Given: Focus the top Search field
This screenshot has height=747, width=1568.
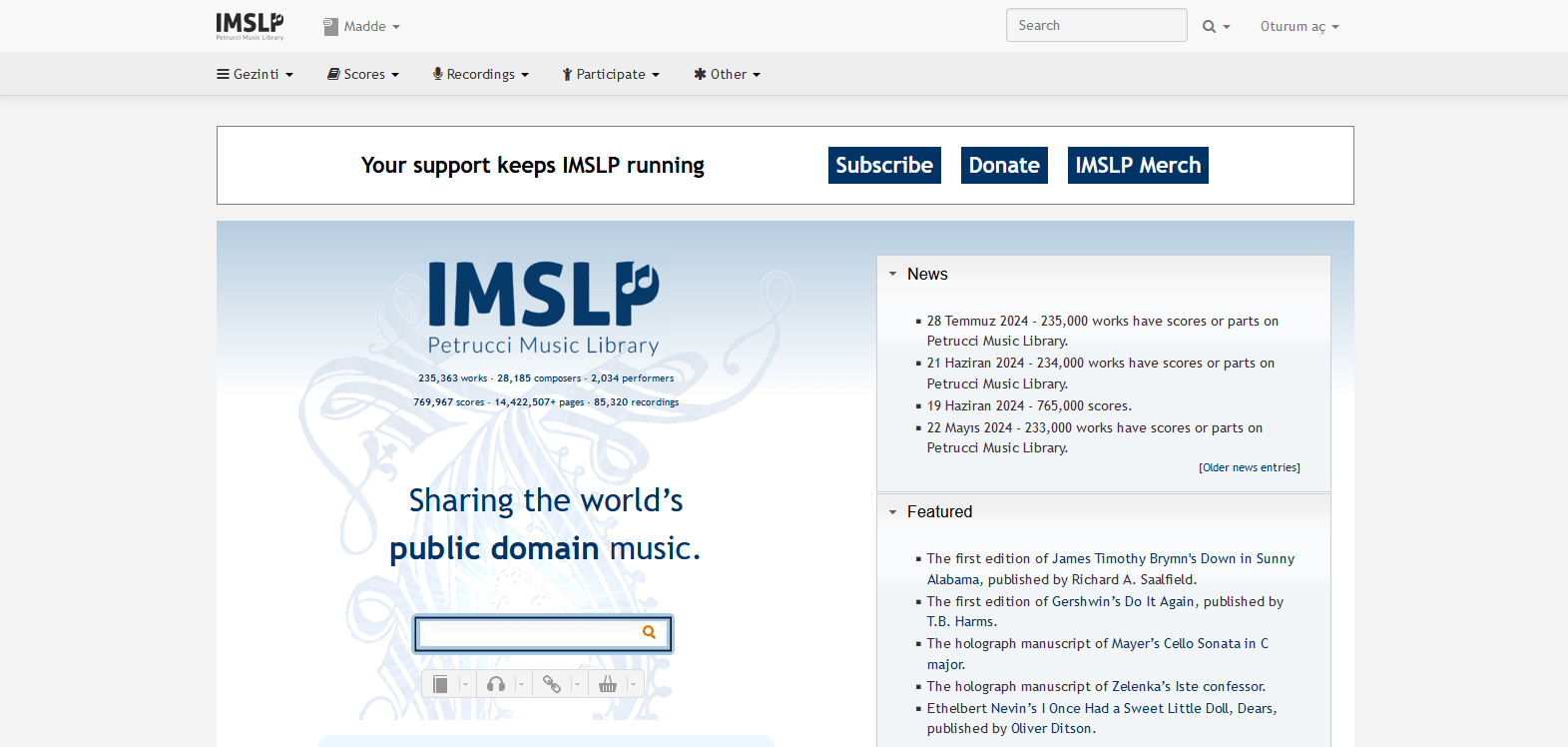Looking at the screenshot, I should point(1096,25).
